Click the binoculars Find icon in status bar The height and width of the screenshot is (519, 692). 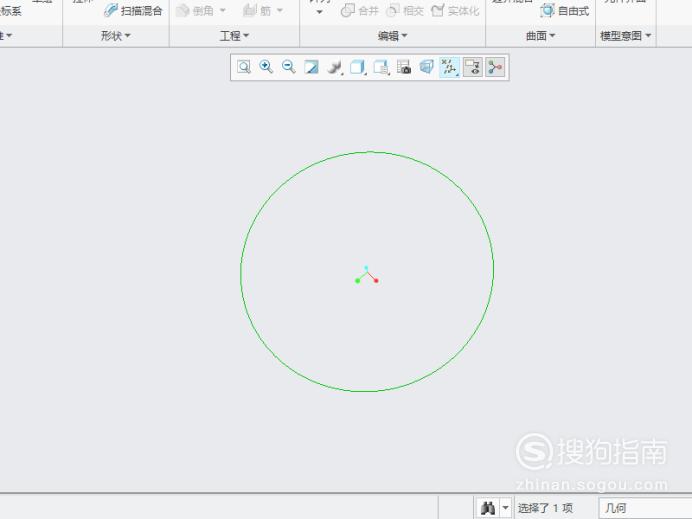488,508
